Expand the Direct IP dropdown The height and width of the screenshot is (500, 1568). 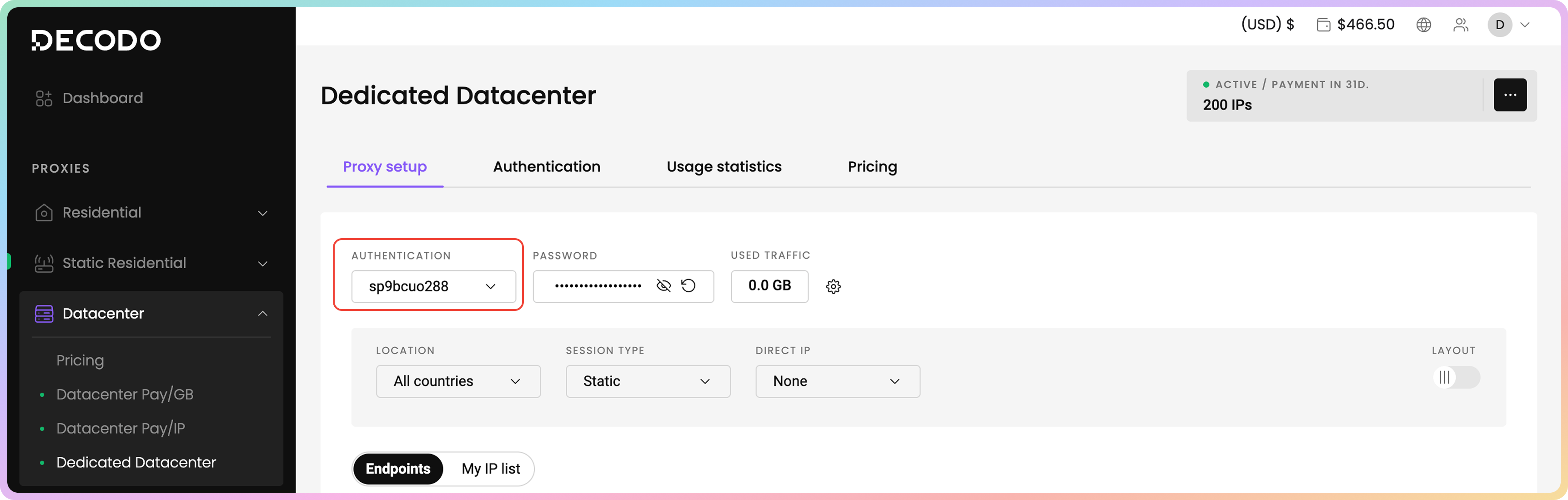(x=837, y=381)
